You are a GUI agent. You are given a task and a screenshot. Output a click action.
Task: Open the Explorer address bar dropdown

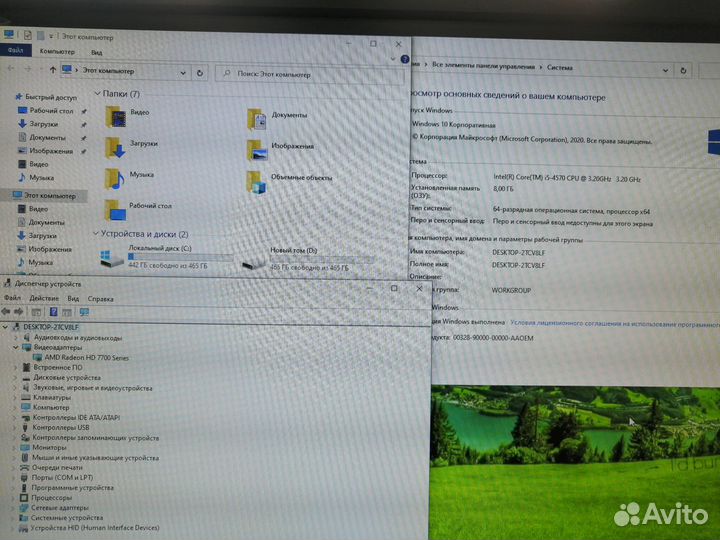click(x=183, y=73)
